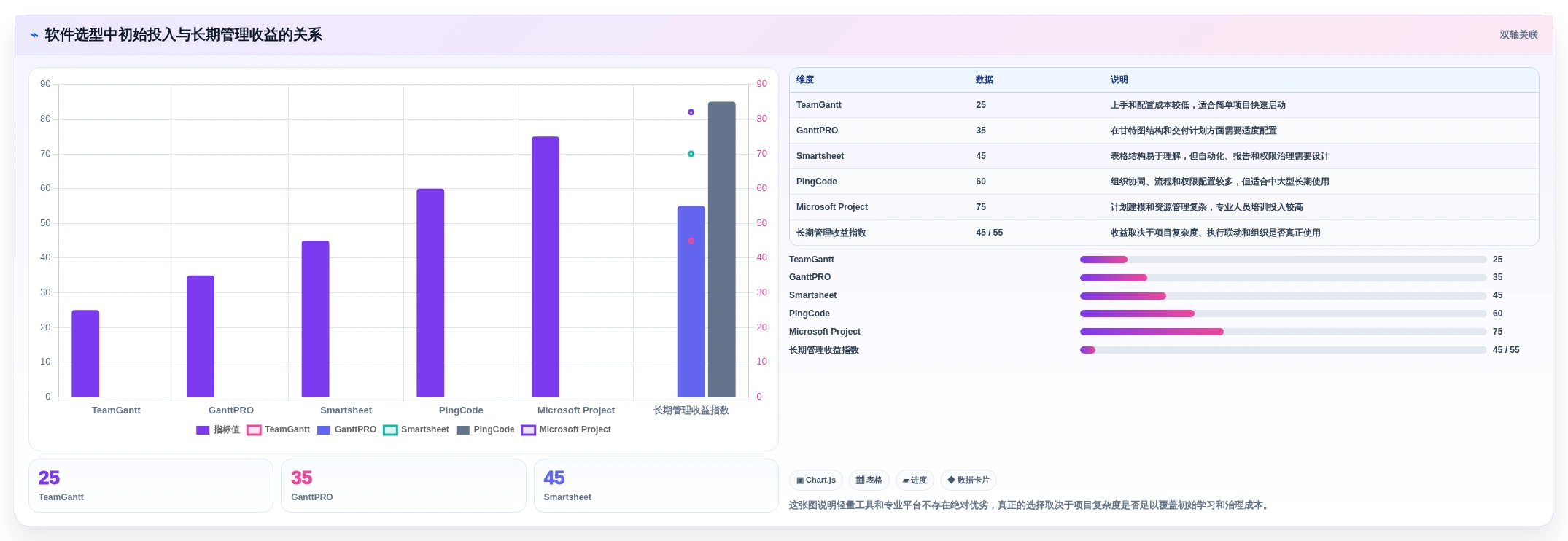
Task: Toggle the 指标值 legend swatch
Action: coord(203,430)
